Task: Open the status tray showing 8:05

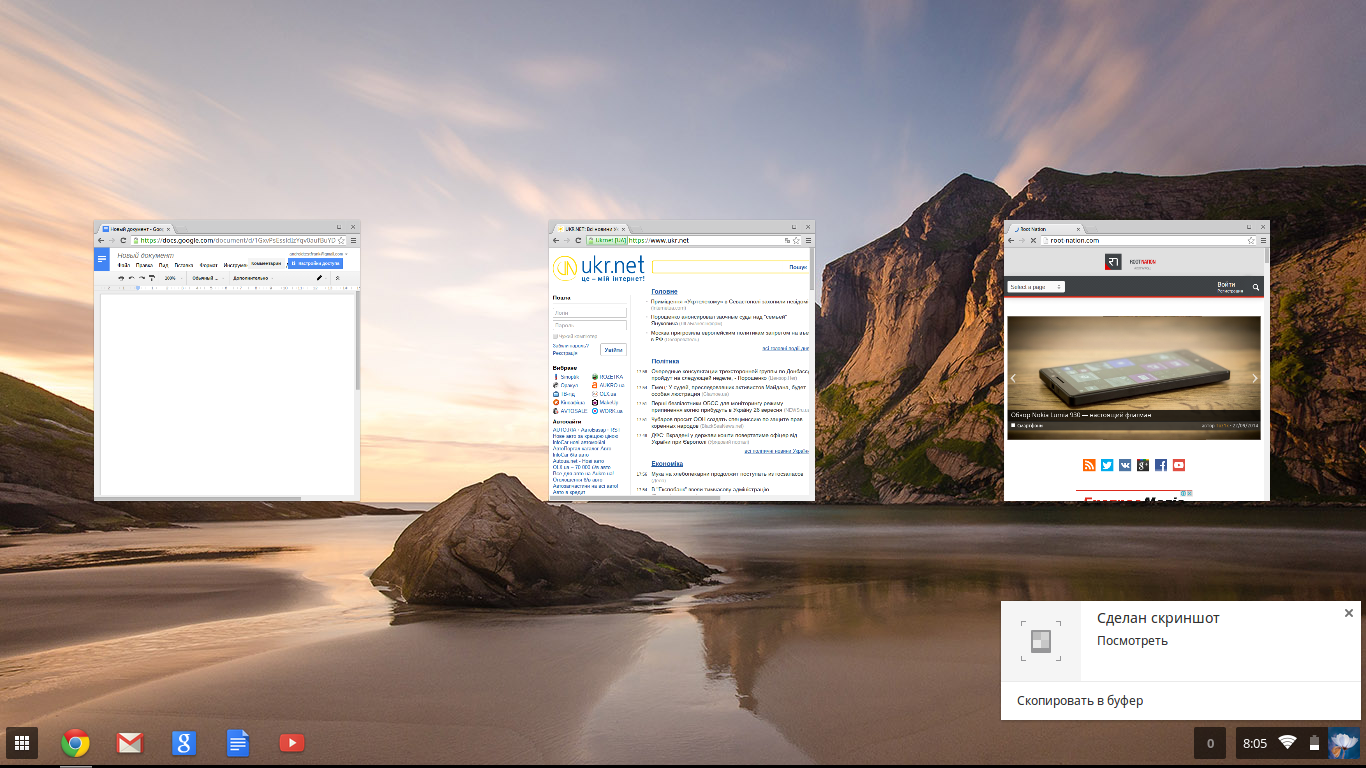Action: 1298,743
